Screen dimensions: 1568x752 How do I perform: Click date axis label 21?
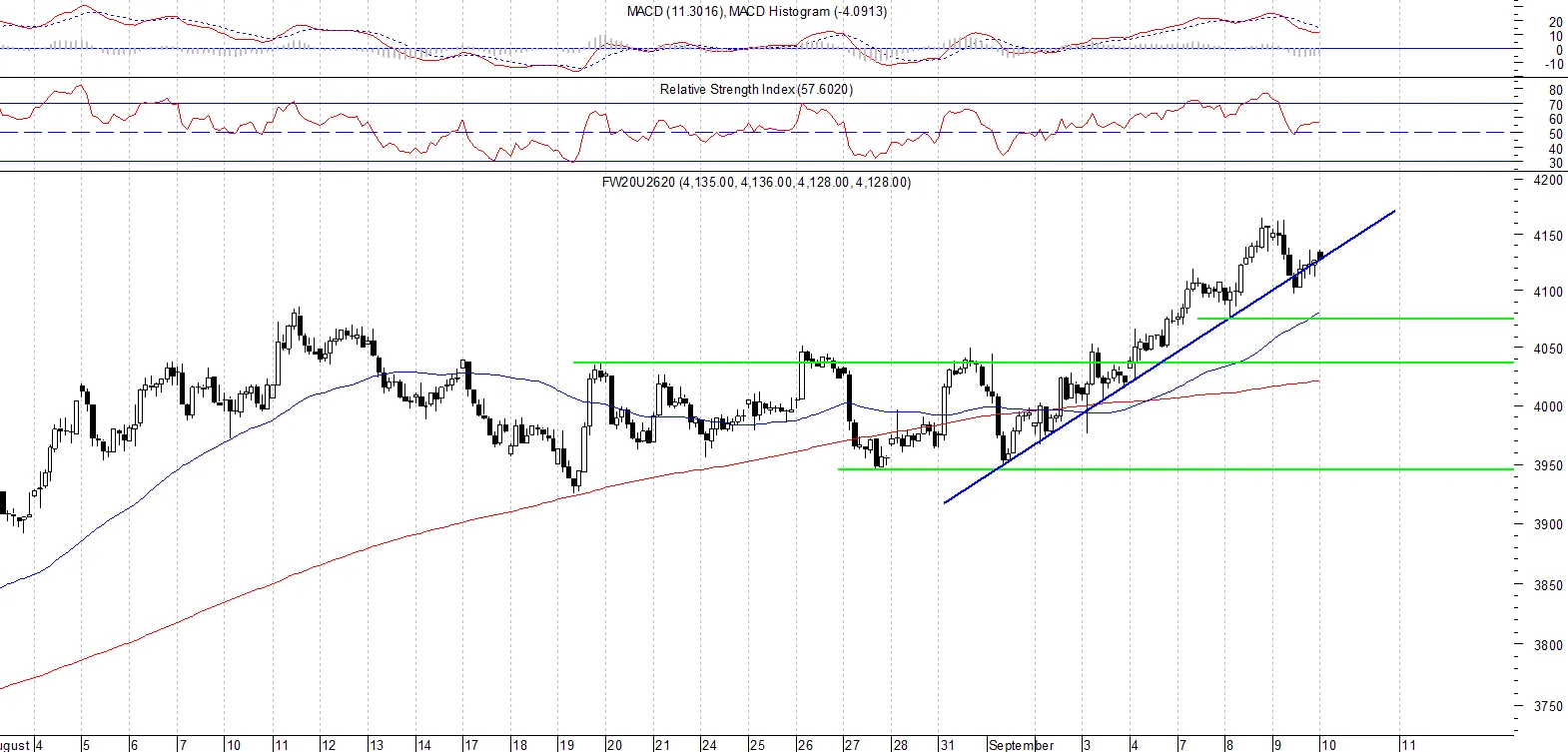pyautogui.click(x=662, y=745)
